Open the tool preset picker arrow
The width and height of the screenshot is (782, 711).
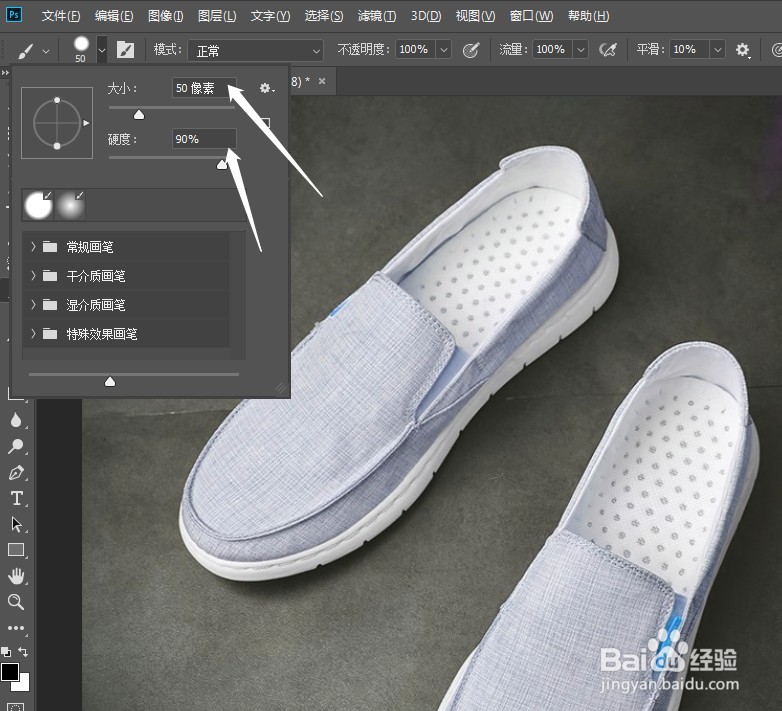(x=46, y=51)
